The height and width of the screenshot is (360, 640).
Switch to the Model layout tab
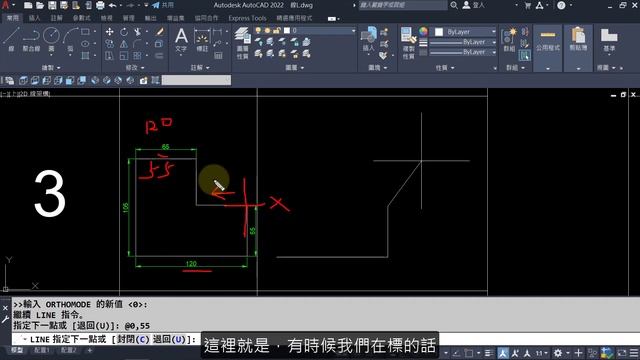(x=17, y=350)
